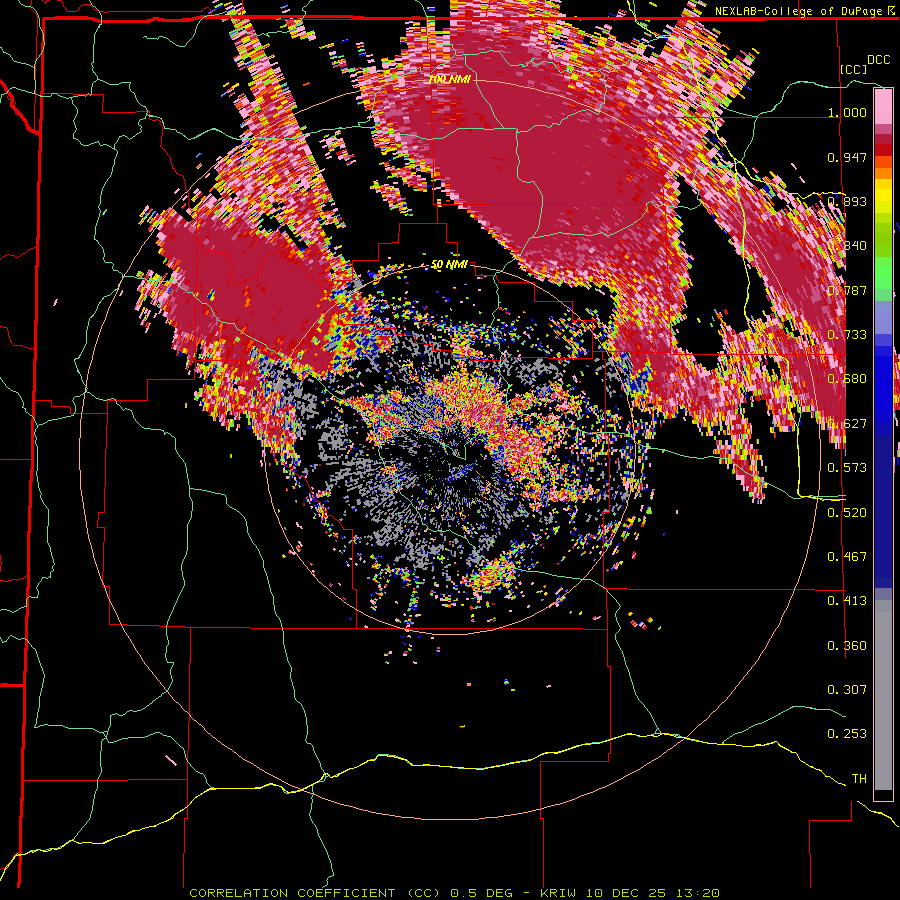Select the 1.000 value on the scale
The image size is (900, 900).
[847, 112]
